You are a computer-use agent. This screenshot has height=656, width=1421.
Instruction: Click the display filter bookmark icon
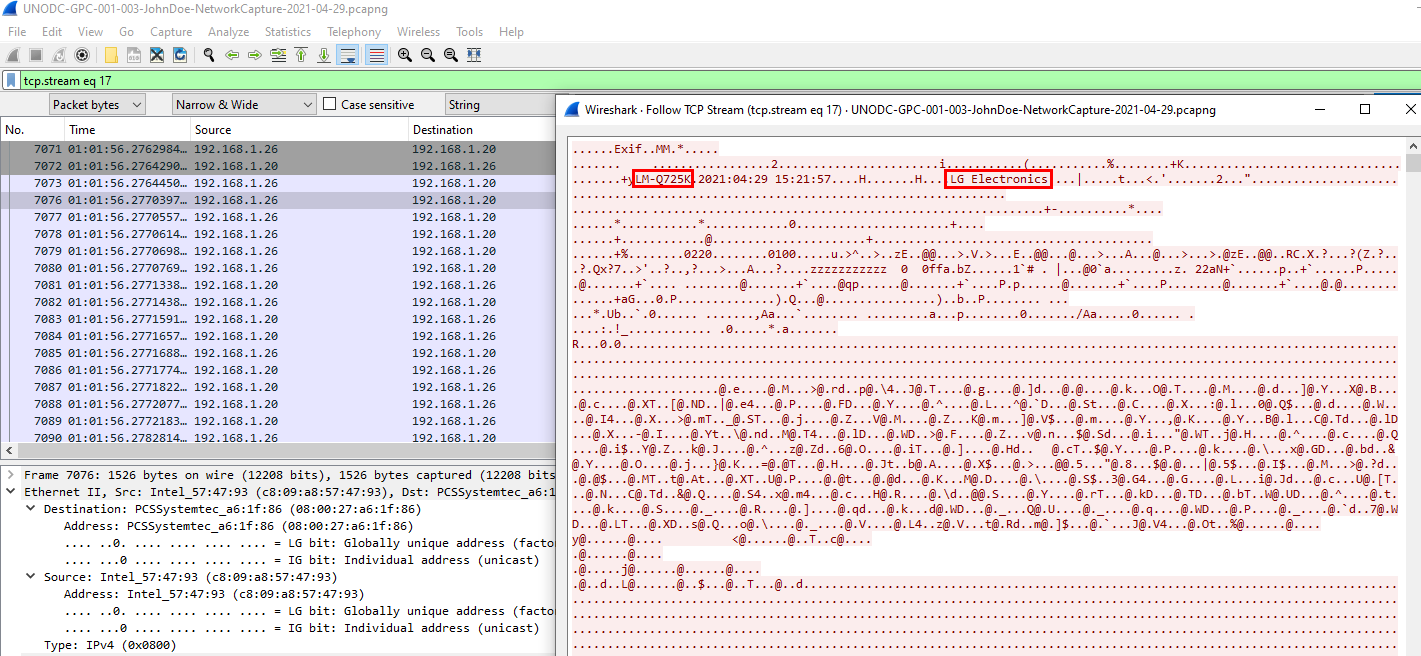[11, 80]
